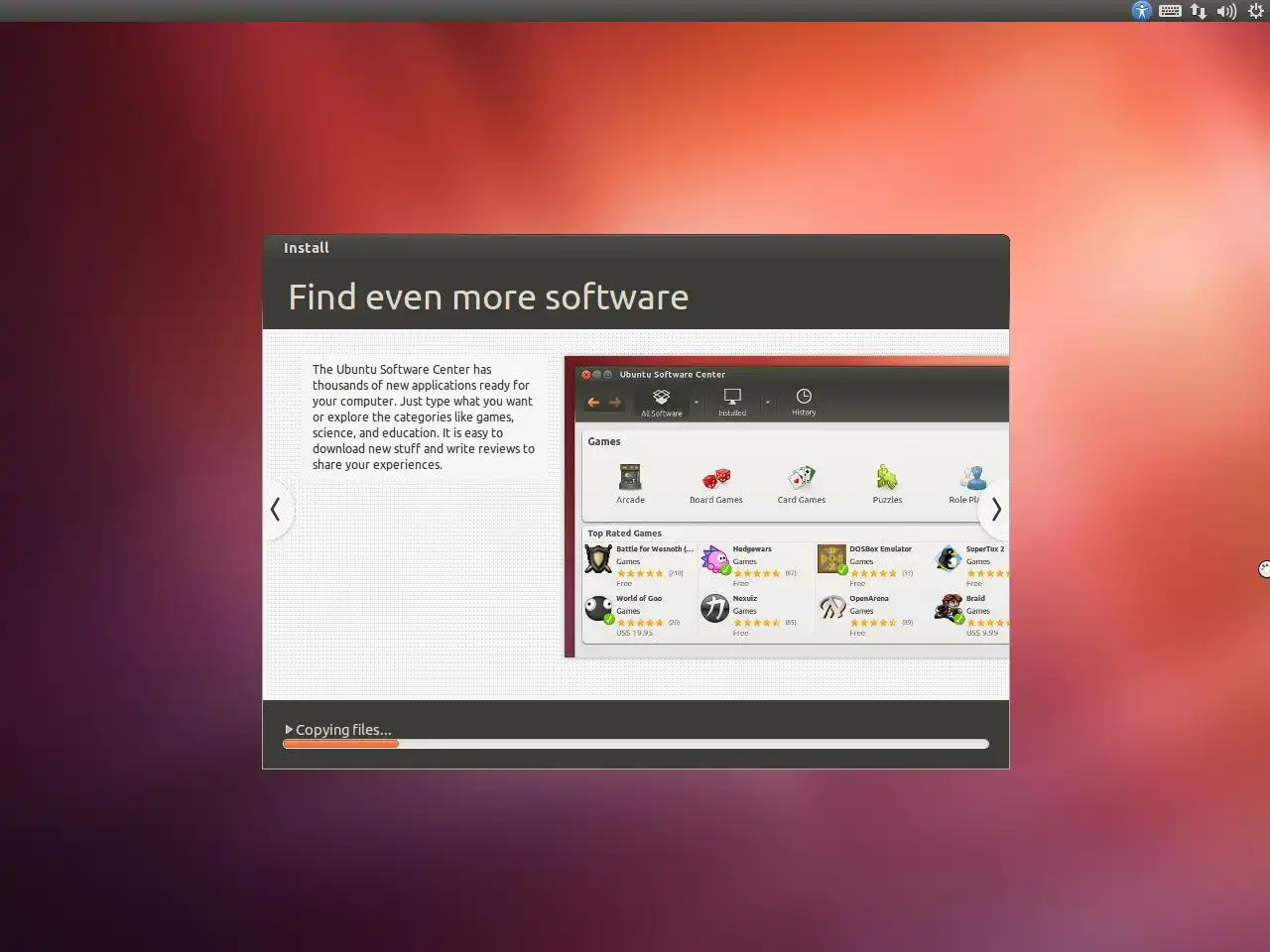Open the accessibility menu in top panel

coord(1142,11)
